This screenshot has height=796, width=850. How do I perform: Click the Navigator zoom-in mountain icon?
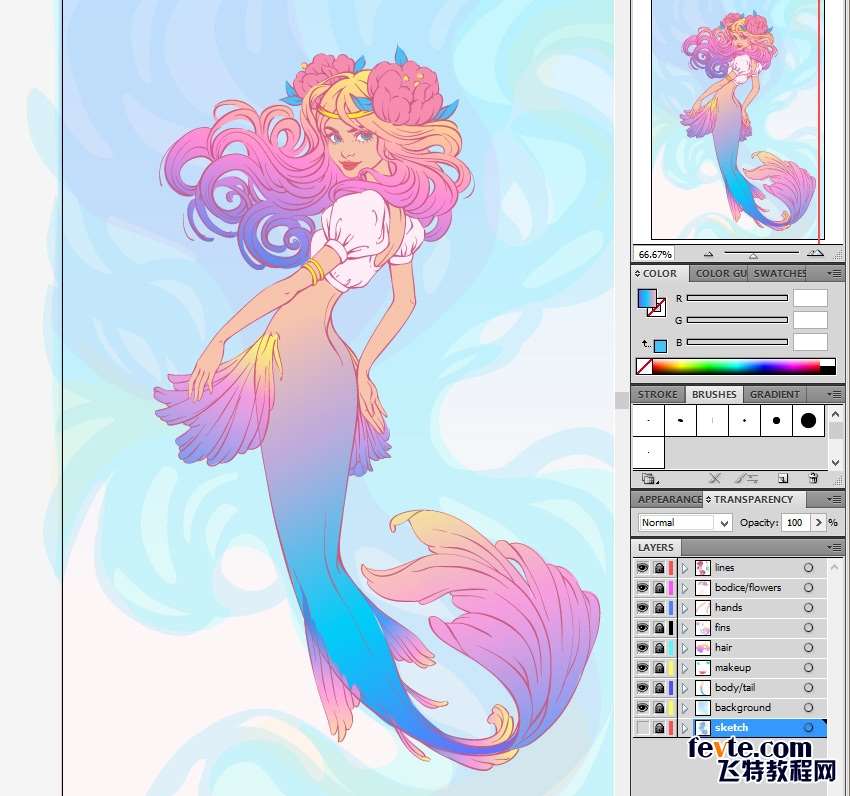pyautogui.click(x=815, y=253)
